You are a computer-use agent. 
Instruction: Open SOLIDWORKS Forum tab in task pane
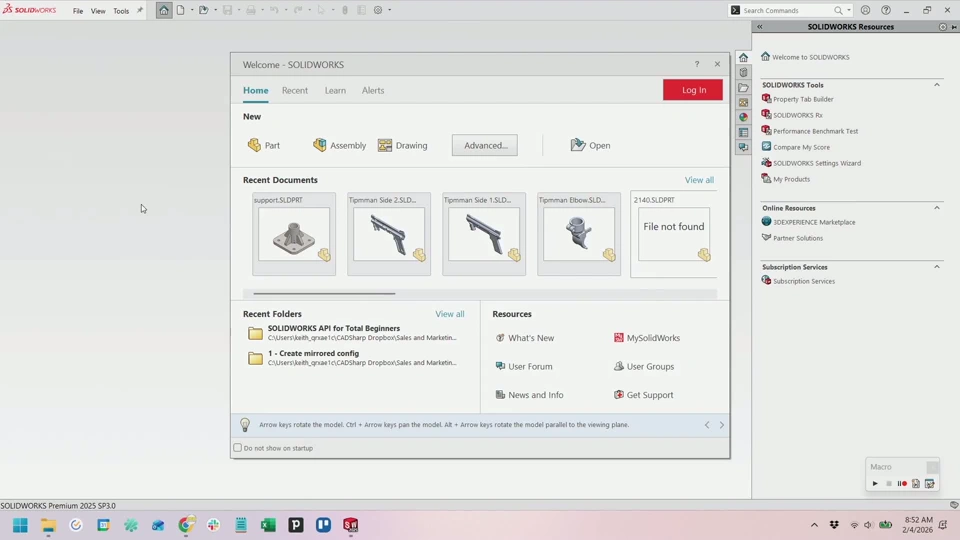click(743, 147)
